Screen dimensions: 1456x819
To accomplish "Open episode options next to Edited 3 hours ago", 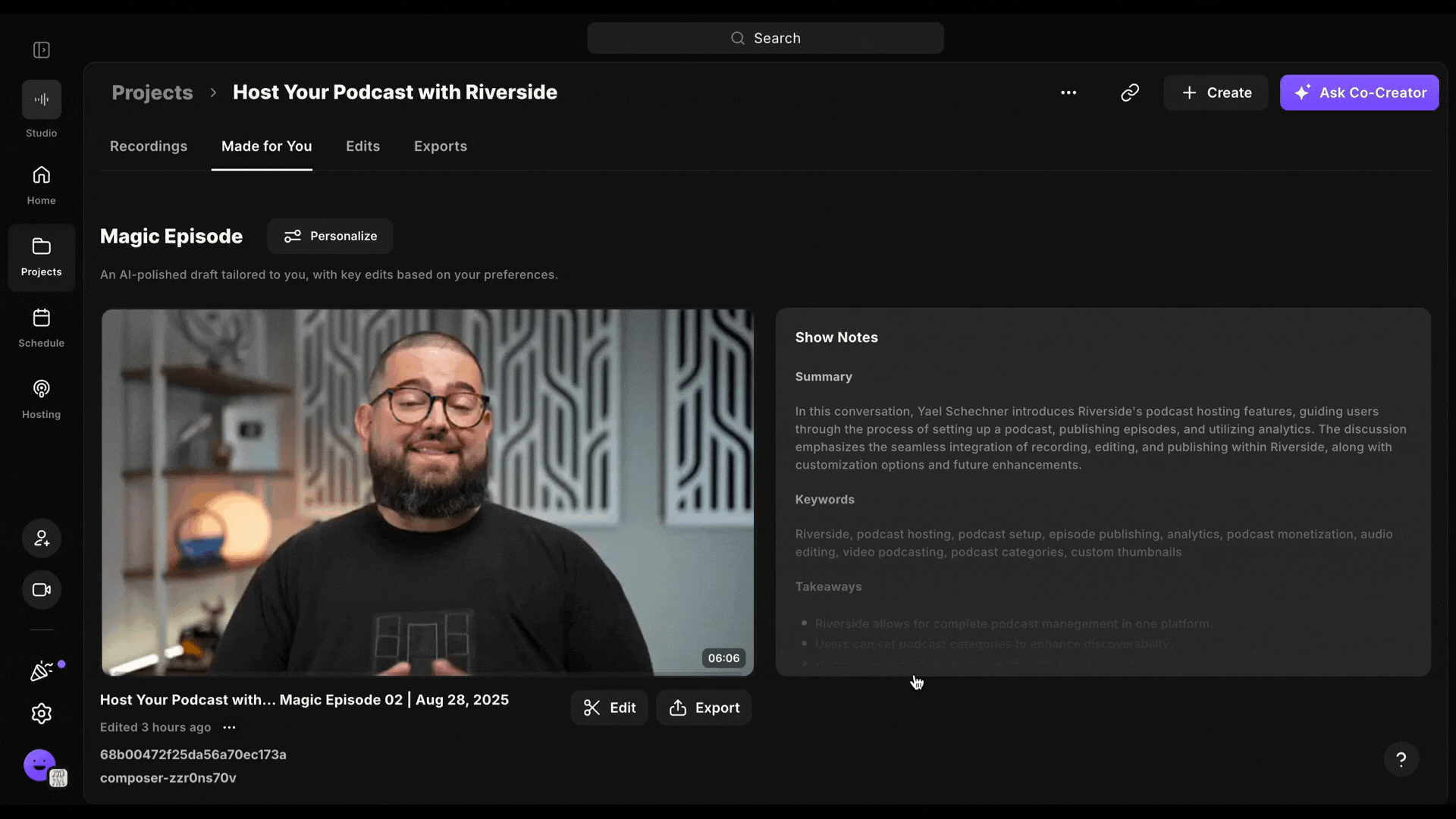I will click(x=229, y=727).
